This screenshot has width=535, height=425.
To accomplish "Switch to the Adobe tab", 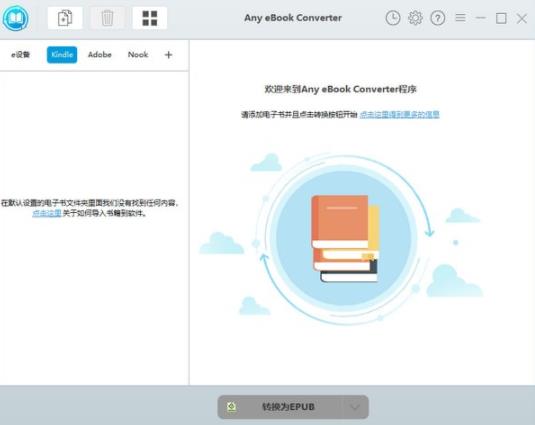I will (x=100, y=55).
